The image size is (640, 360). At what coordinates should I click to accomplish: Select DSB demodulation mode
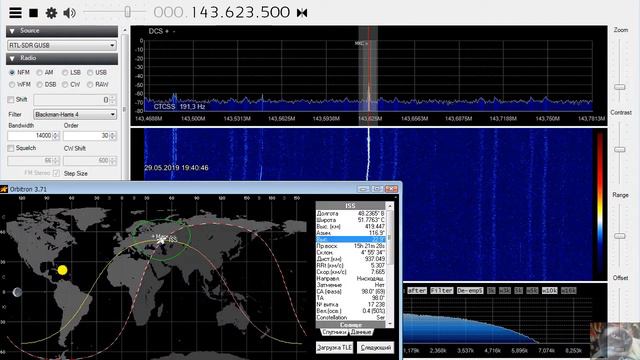[46, 84]
